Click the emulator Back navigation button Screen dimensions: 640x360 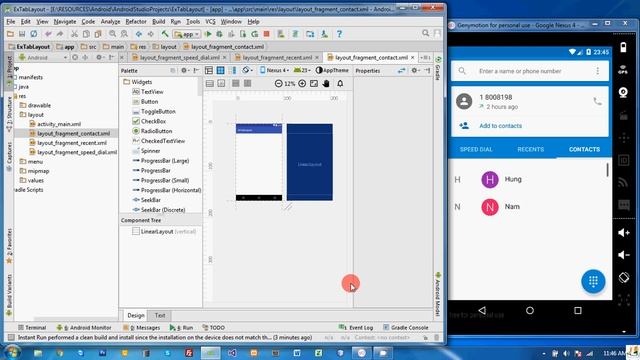click(x=482, y=311)
